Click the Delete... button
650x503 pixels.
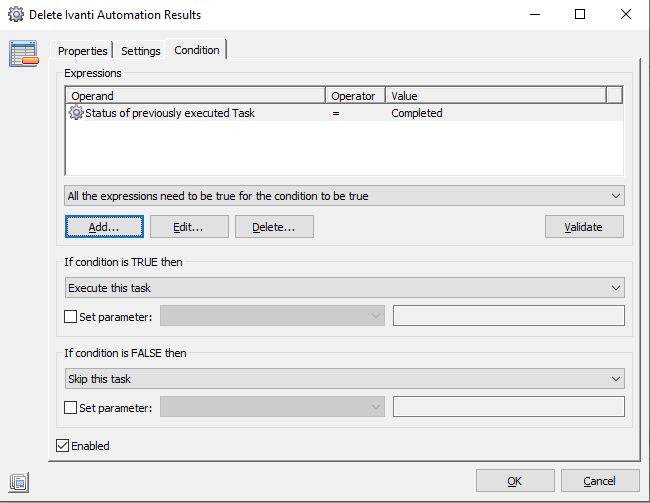(274, 226)
